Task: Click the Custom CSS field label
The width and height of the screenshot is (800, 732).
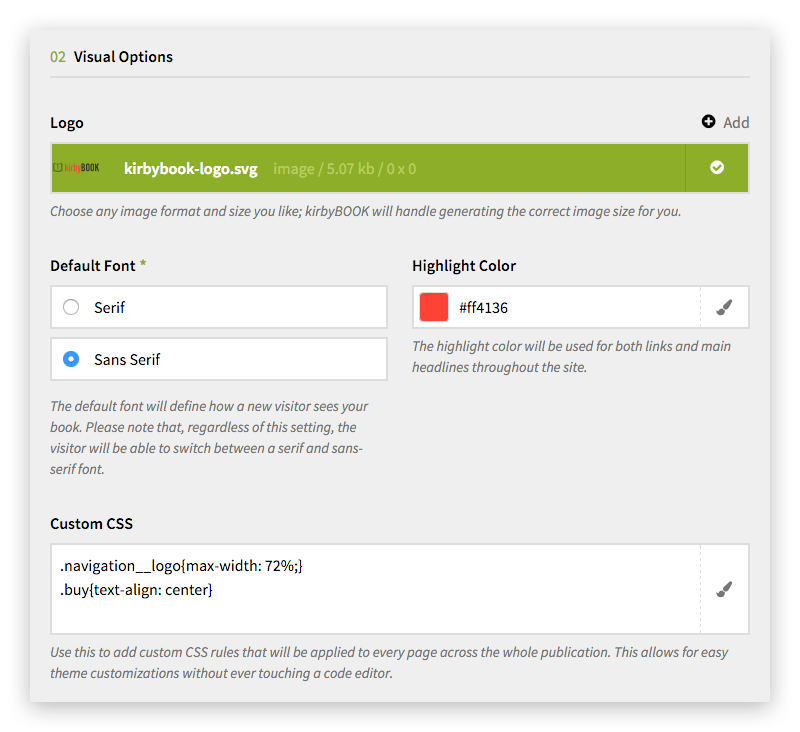Action: click(91, 524)
